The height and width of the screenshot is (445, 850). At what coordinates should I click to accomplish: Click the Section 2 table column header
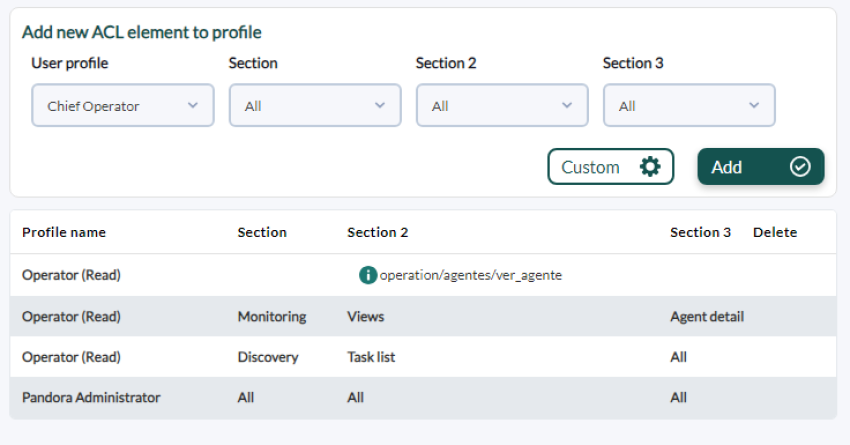click(377, 233)
